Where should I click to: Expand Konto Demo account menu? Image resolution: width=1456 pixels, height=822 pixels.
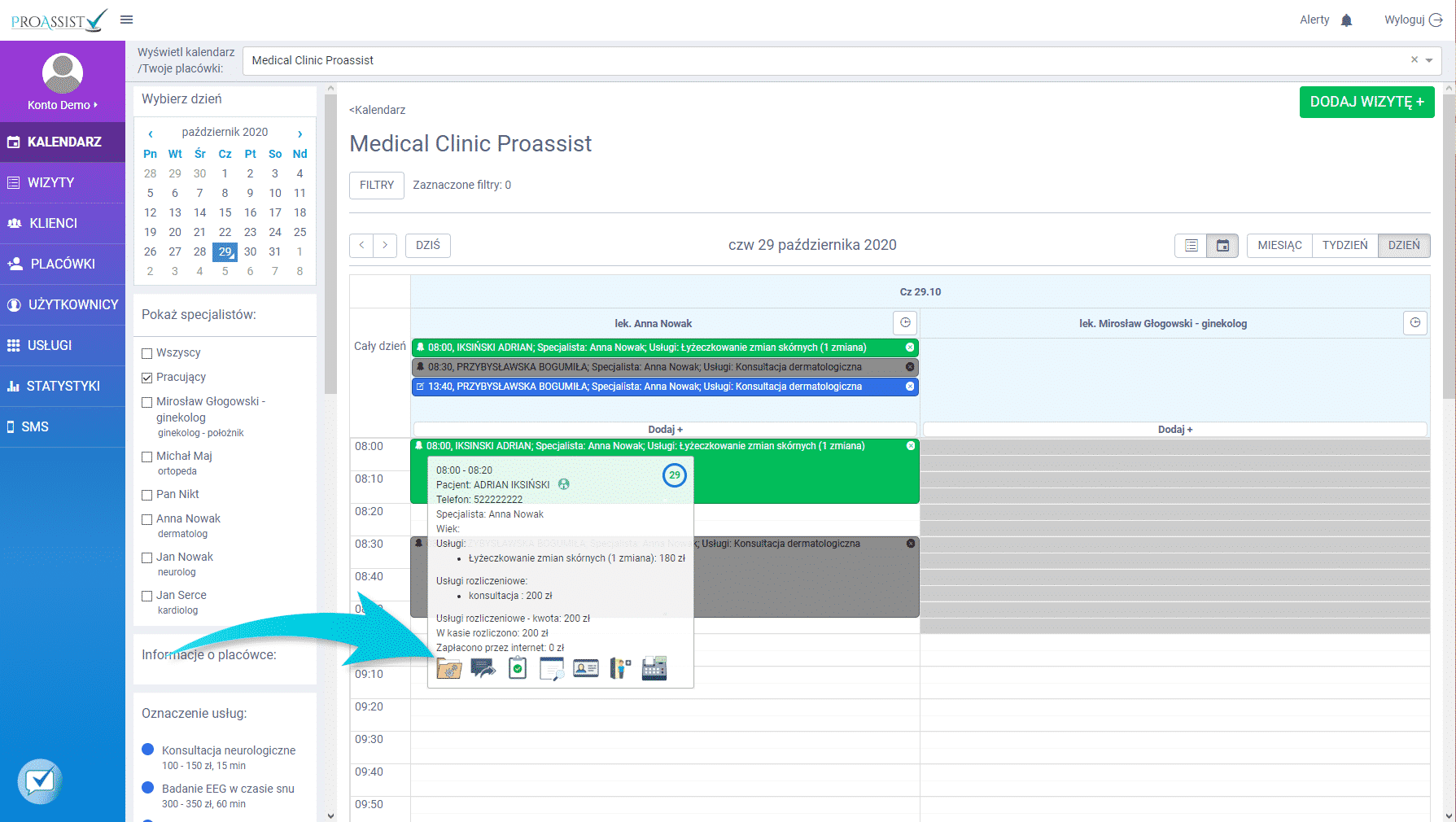coord(63,105)
